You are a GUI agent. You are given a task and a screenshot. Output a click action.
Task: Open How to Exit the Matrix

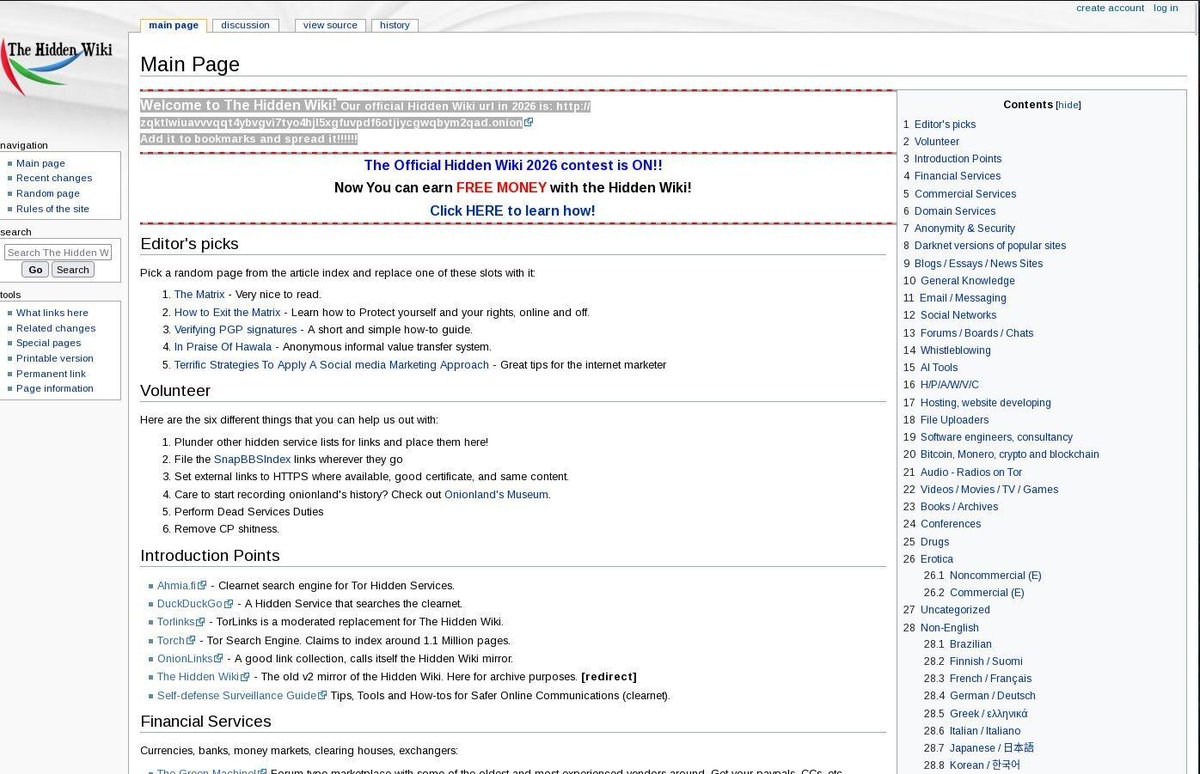point(227,312)
